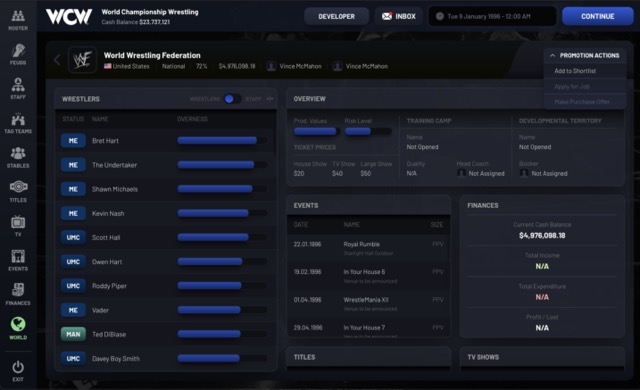Click the Risk Level bar
Screen dimensions: 640x390
pyautogui.click(x=368, y=131)
